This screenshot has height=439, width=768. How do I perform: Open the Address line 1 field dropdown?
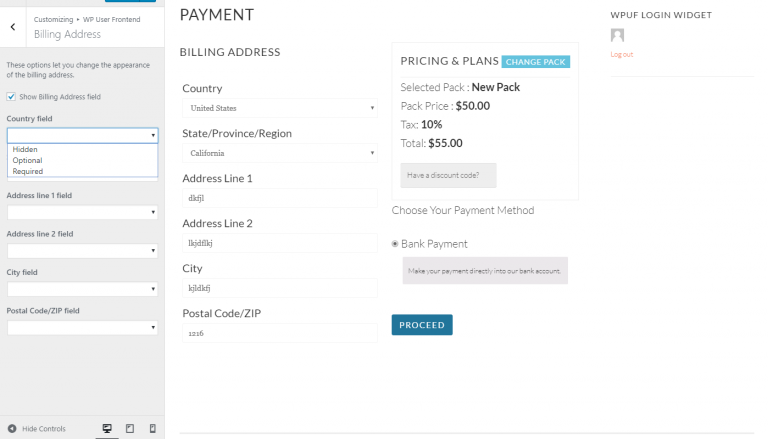click(x=82, y=212)
